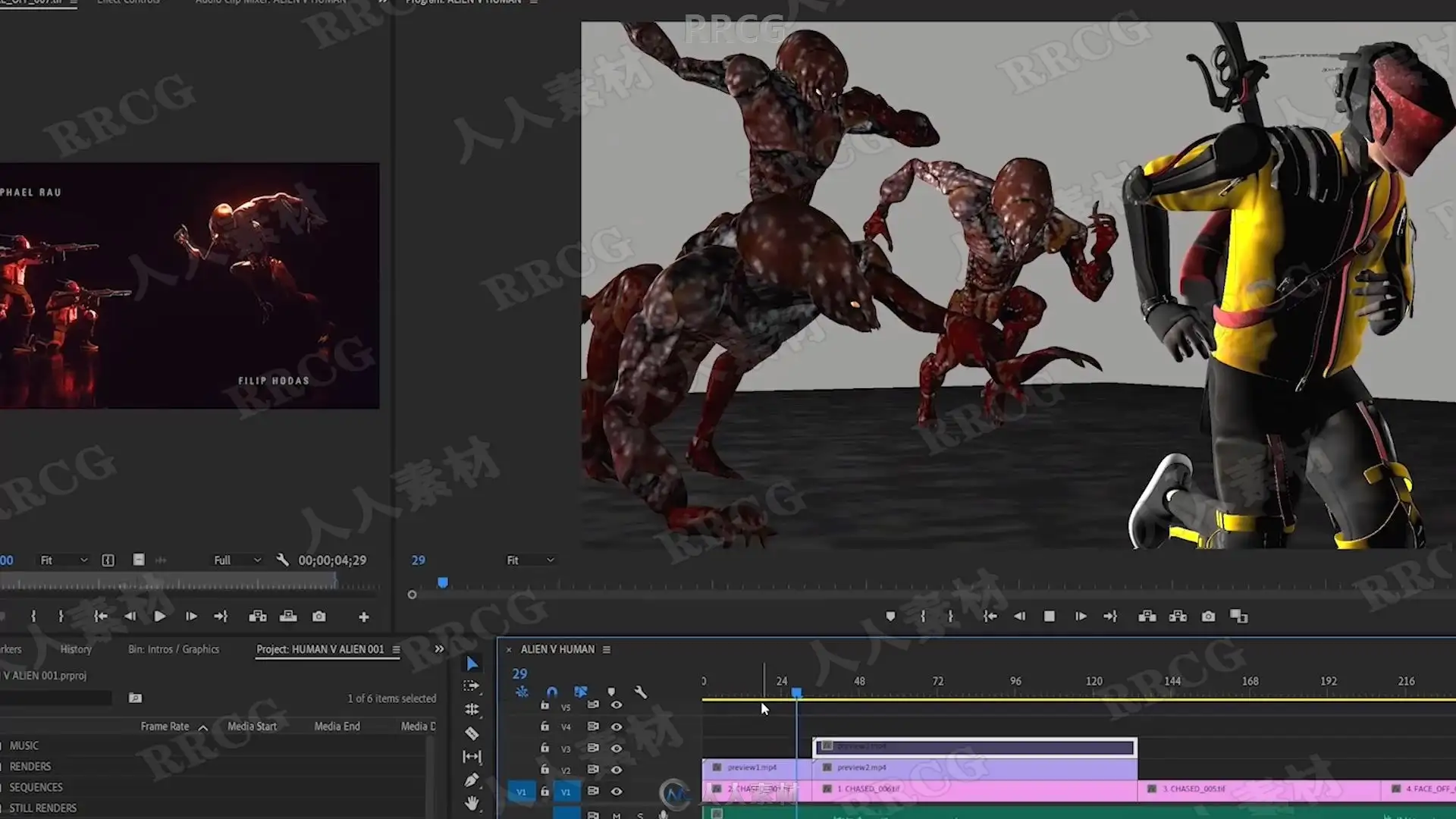Sort by Frame Rate column
The height and width of the screenshot is (819, 1456).
pyautogui.click(x=165, y=726)
